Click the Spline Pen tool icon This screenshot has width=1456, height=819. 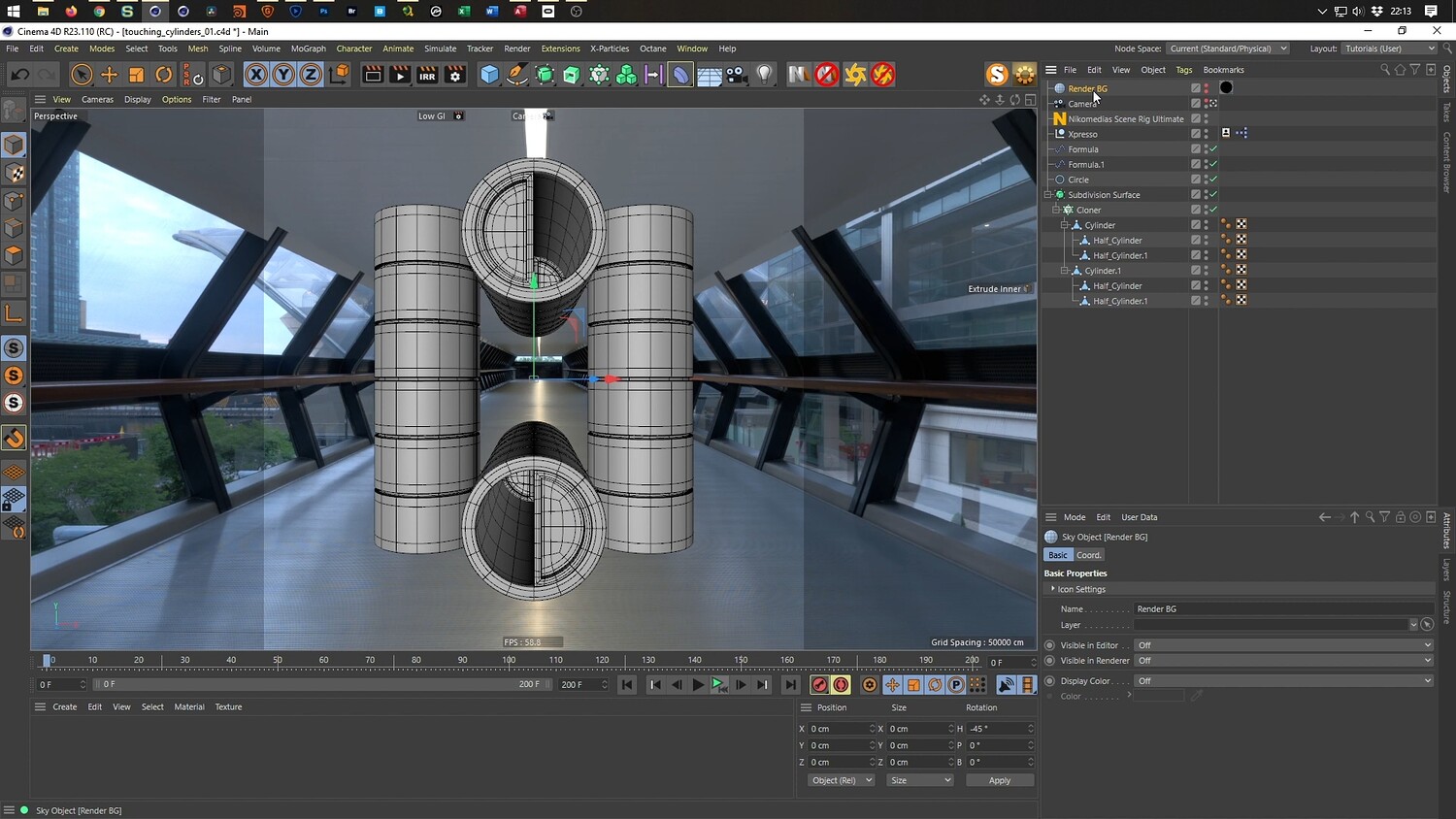(517, 75)
